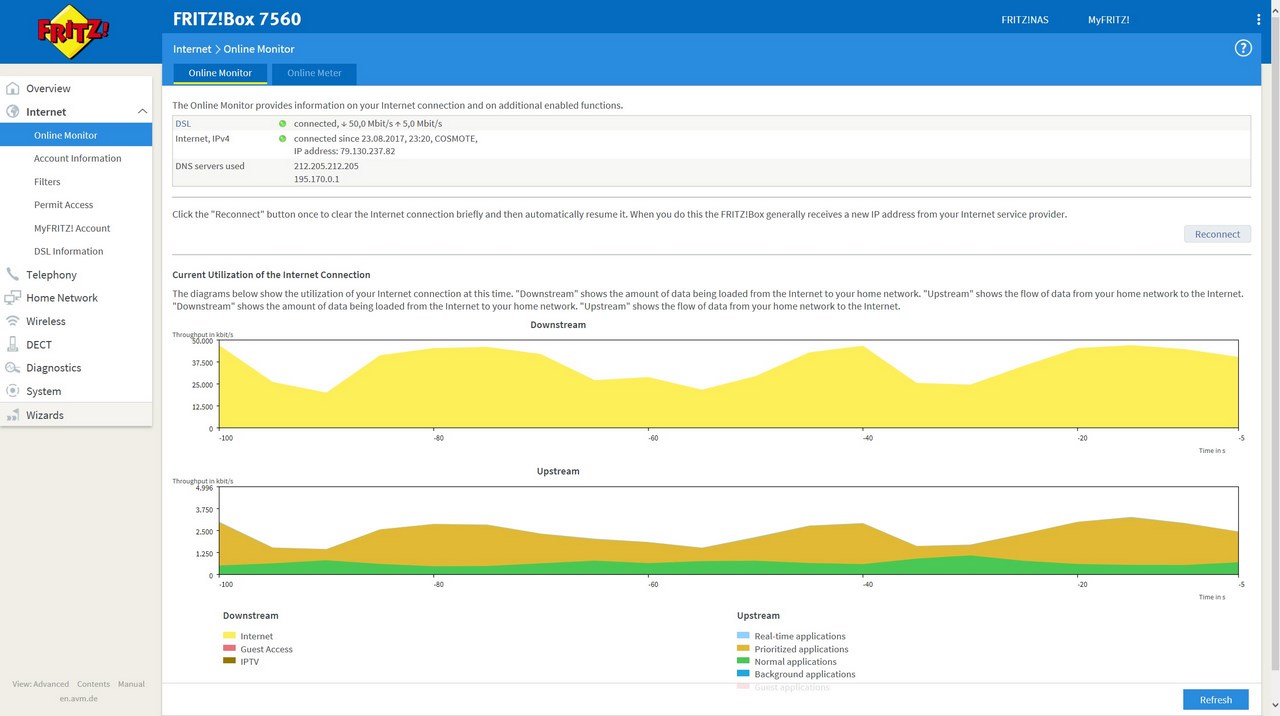
Task: Click inside the Upstream throughput chart
Action: point(730,532)
